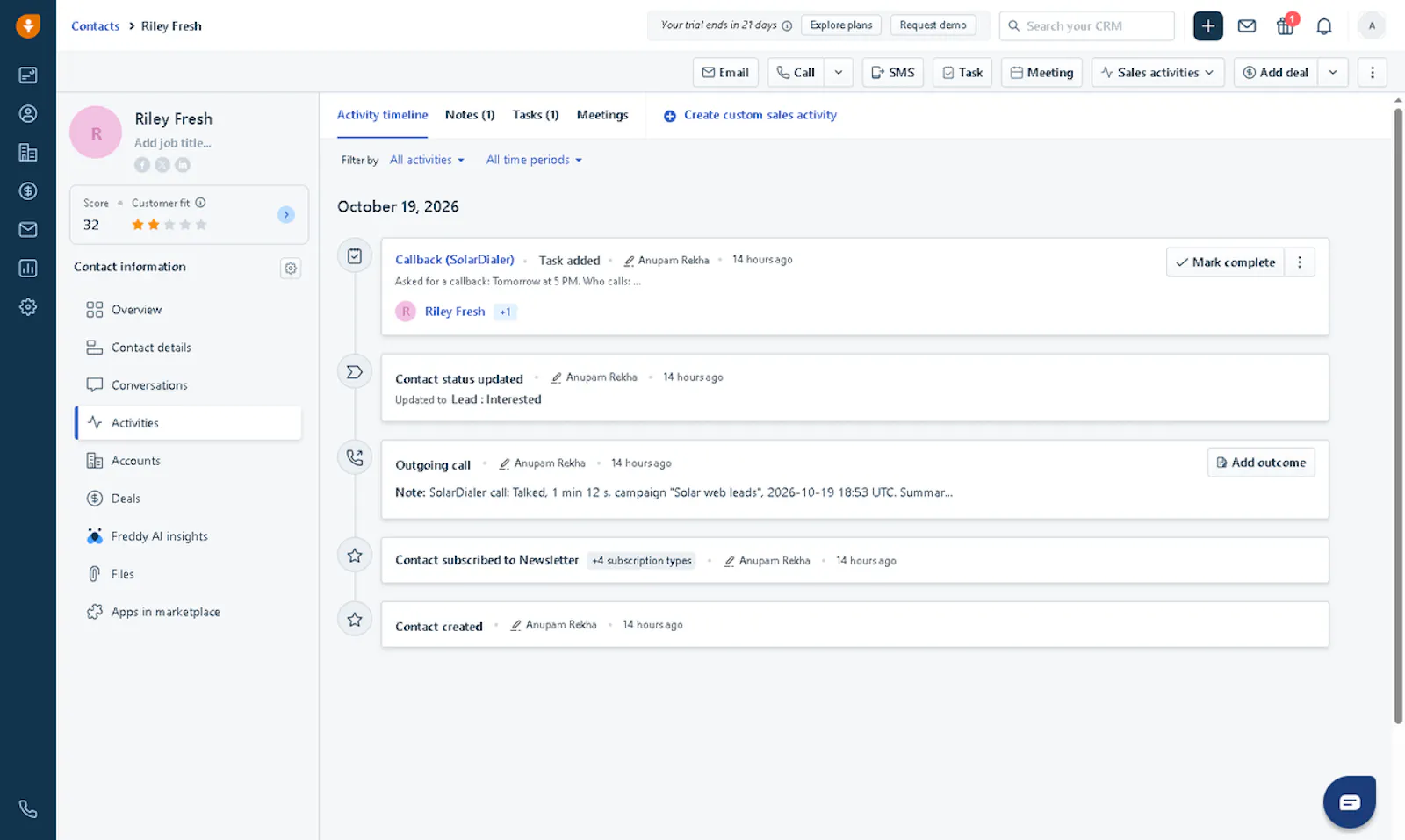Open the gift box what's new icon
Image resolution: width=1405 pixels, height=840 pixels.
pyautogui.click(x=1286, y=26)
